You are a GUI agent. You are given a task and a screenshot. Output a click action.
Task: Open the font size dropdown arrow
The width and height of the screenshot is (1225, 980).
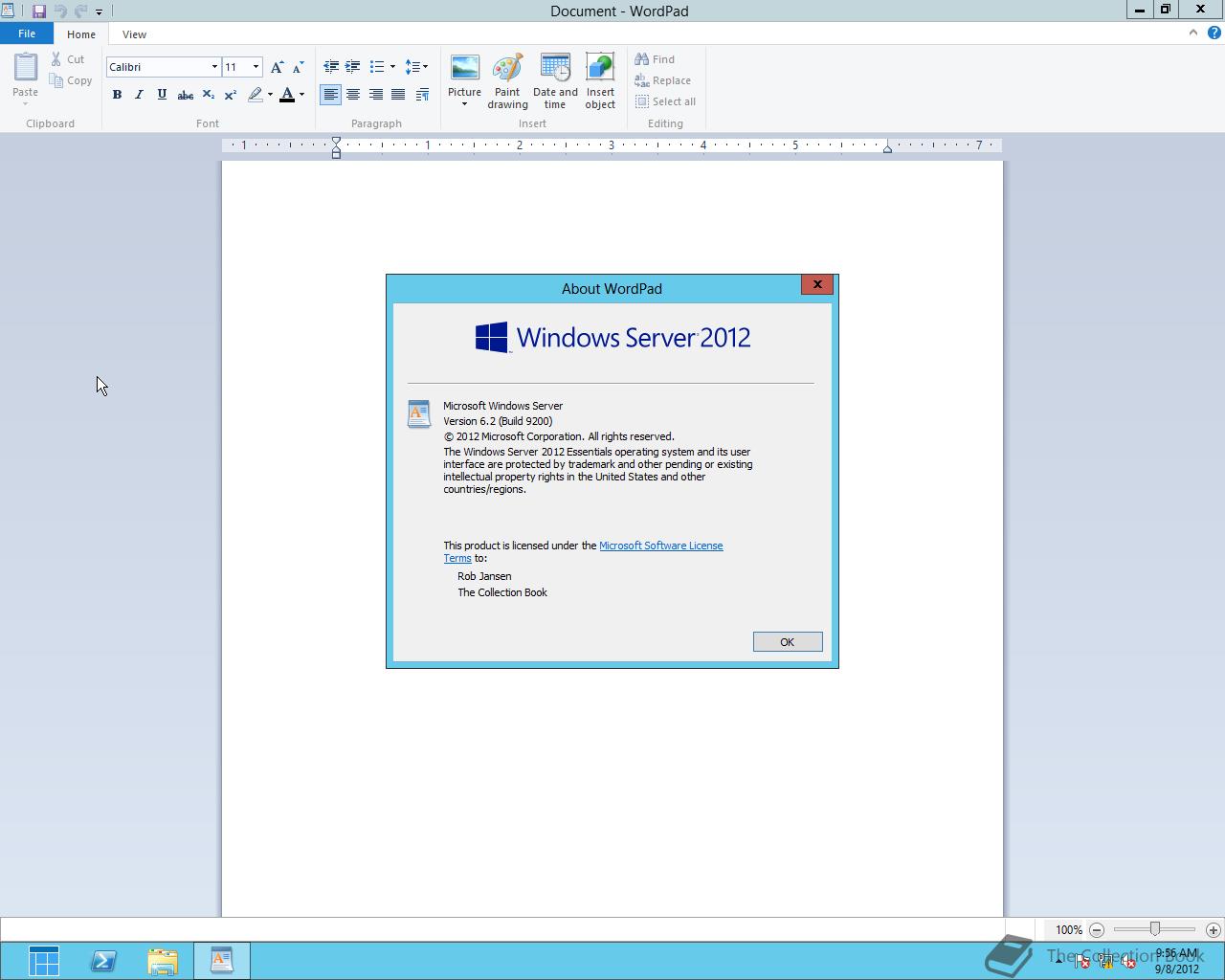point(256,67)
